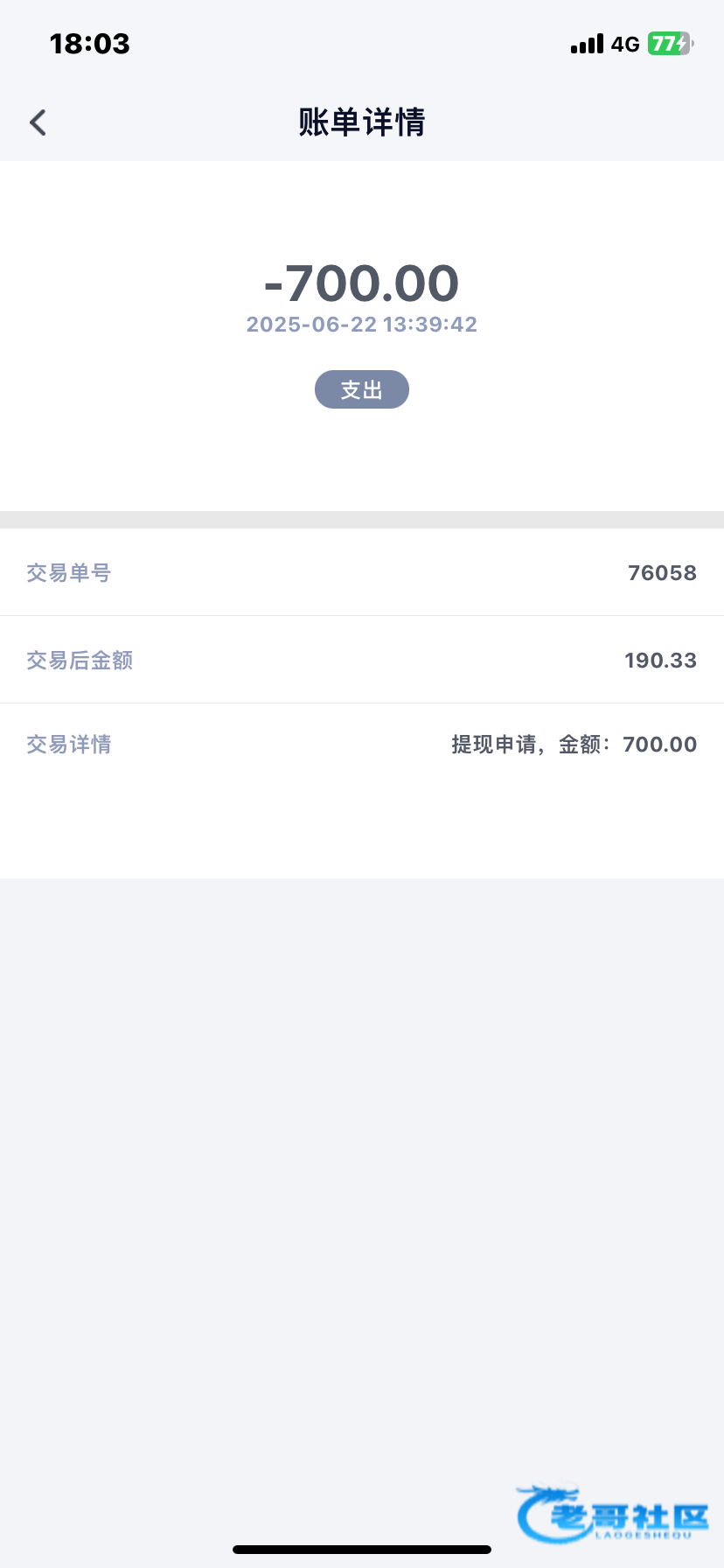Tap transaction number 76058
The width and height of the screenshot is (724, 1568).
point(662,573)
